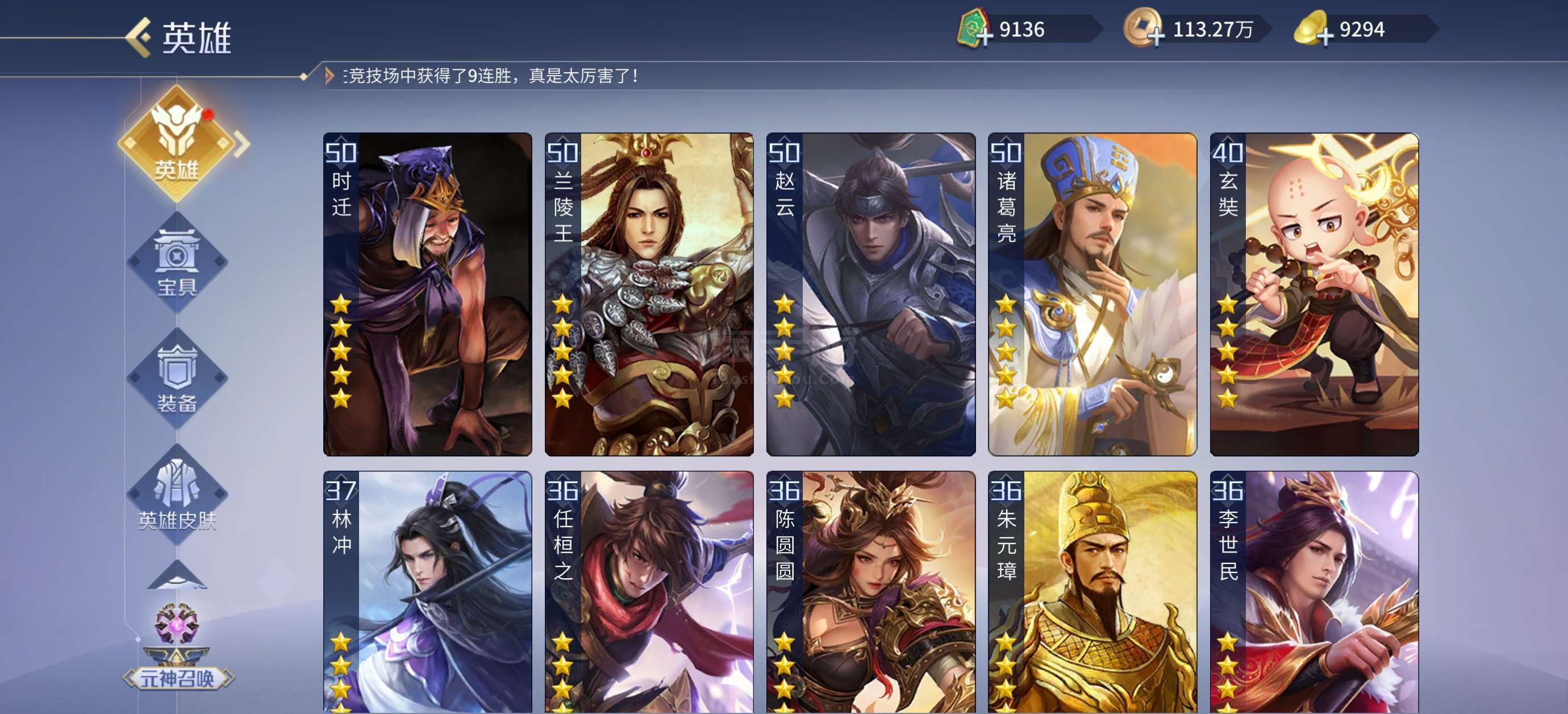Go back using the arrow beside 英雄
This screenshot has width=1568, height=714.
click(x=138, y=37)
